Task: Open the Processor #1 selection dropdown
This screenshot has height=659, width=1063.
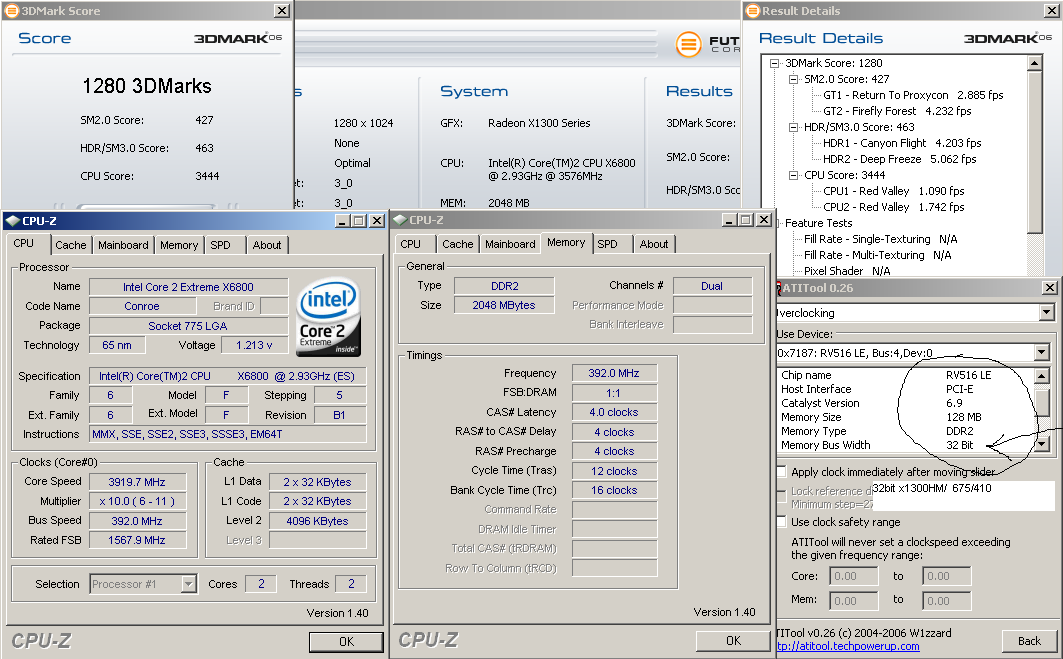Action: point(189,584)
